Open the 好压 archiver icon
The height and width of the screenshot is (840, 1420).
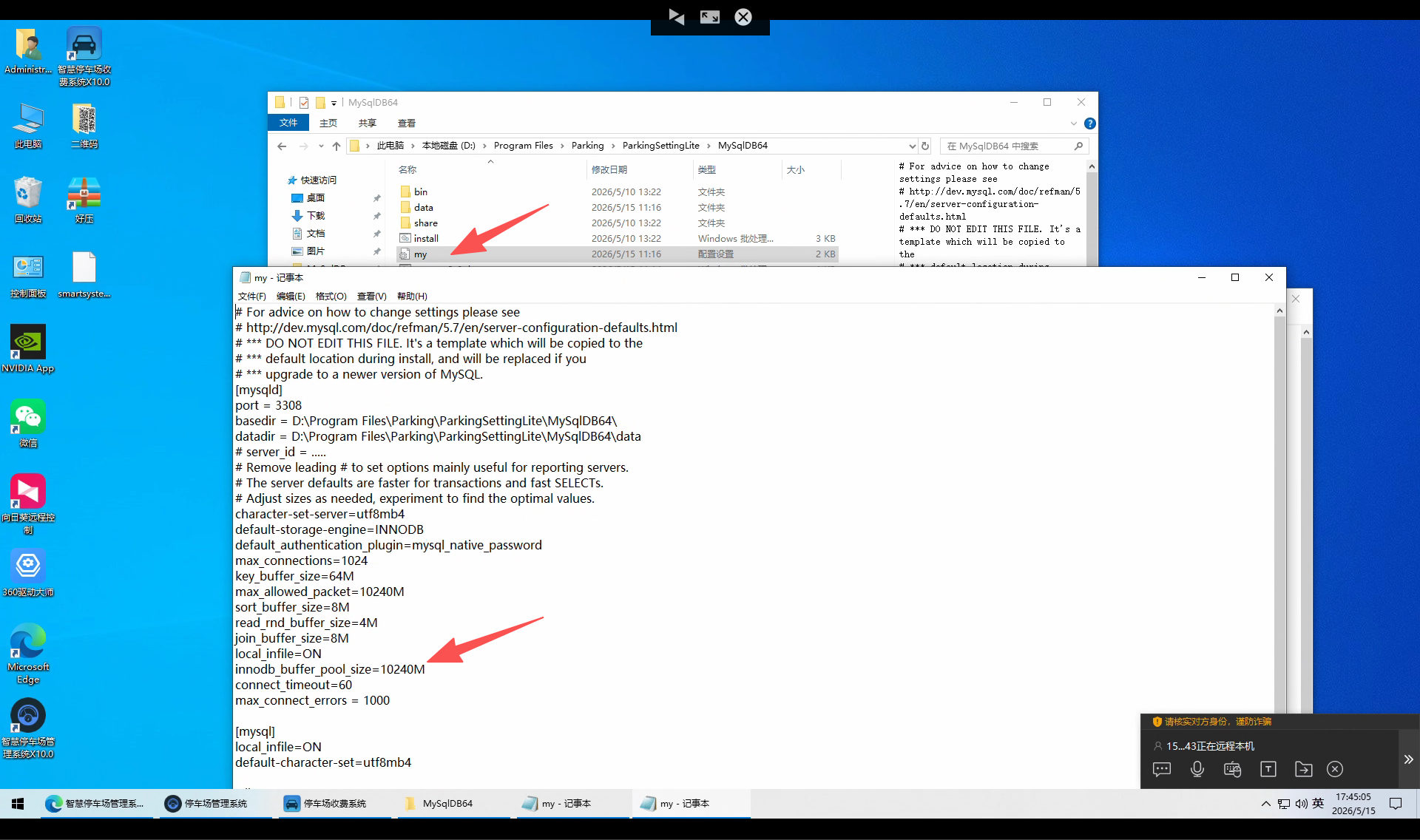[x=84, y=201]
